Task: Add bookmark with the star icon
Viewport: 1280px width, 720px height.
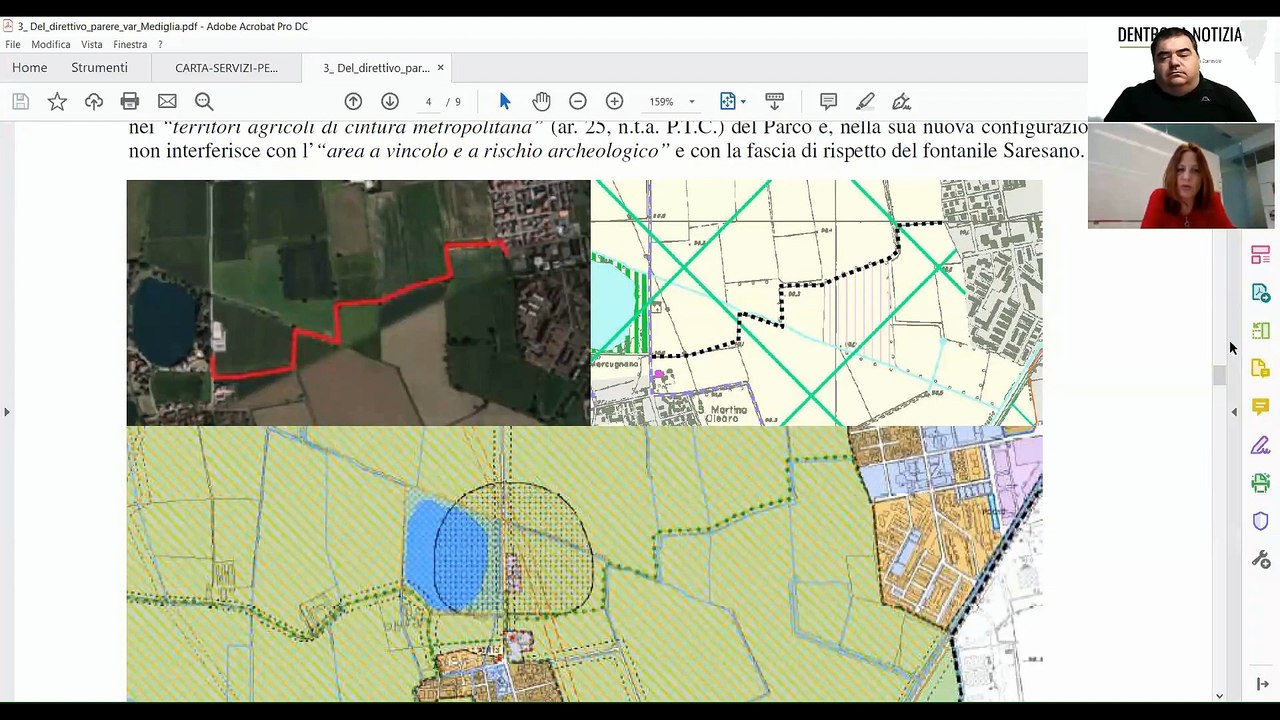Action: coord(57,101)
